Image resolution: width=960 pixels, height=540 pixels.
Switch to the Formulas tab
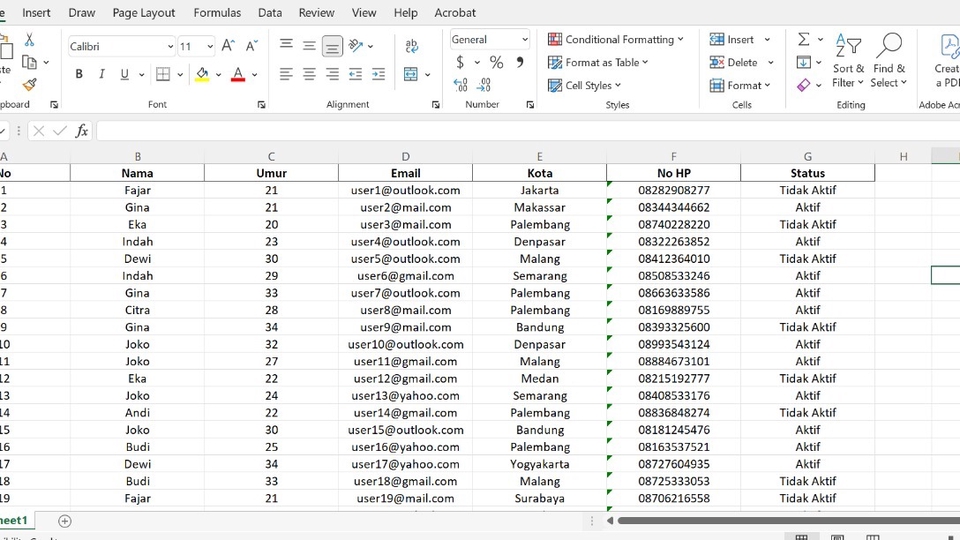coord(217,13)
